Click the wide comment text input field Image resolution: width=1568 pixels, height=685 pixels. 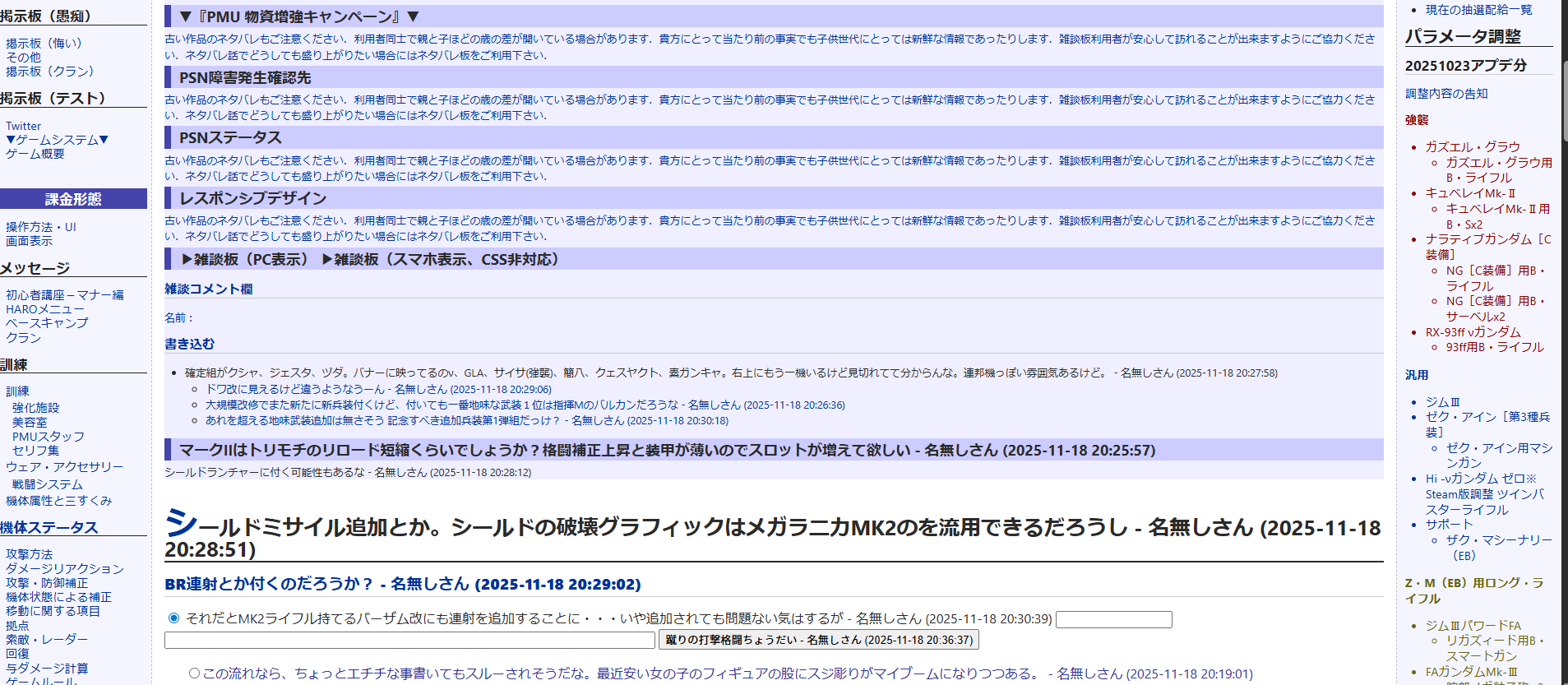click(x=409, y=640)
